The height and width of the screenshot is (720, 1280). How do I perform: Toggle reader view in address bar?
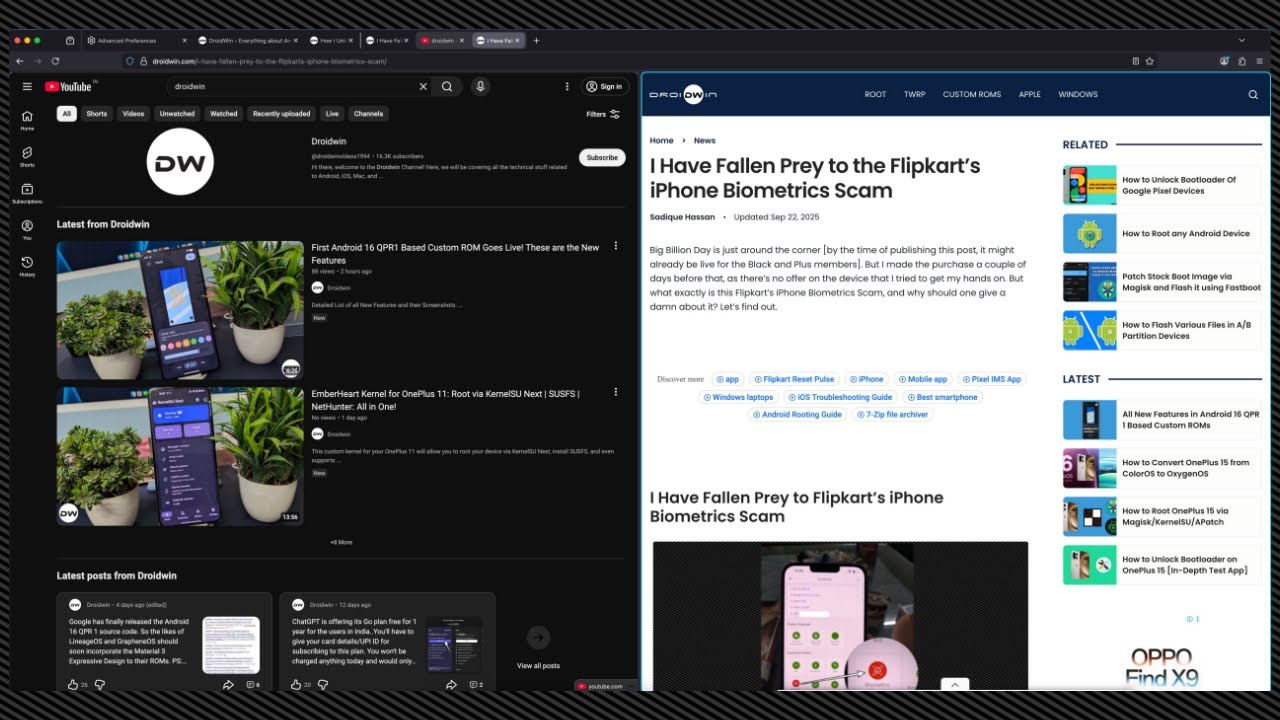coord(1135,61)
